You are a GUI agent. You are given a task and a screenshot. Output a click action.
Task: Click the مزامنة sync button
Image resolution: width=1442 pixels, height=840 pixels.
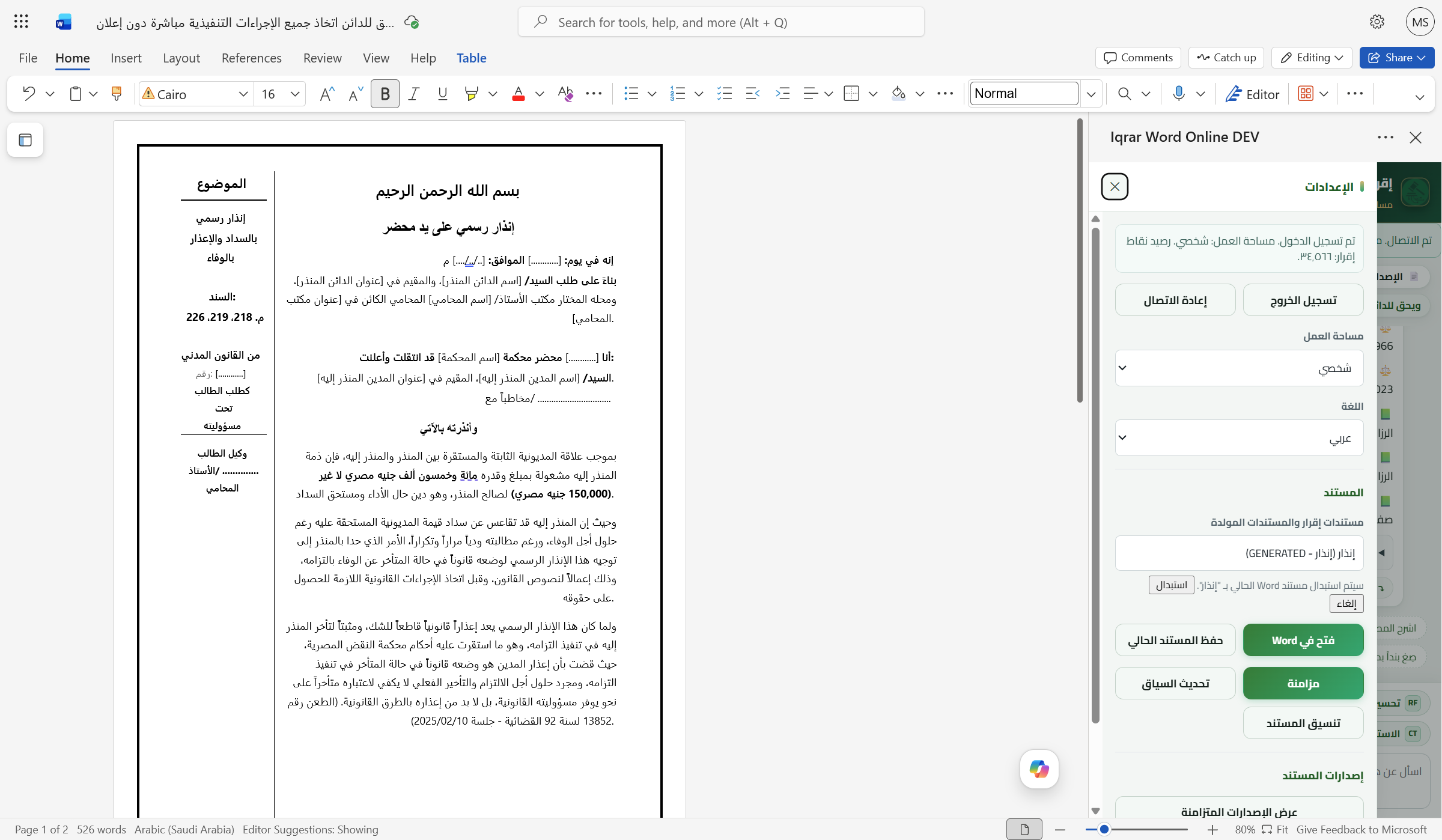[1303, 683]
